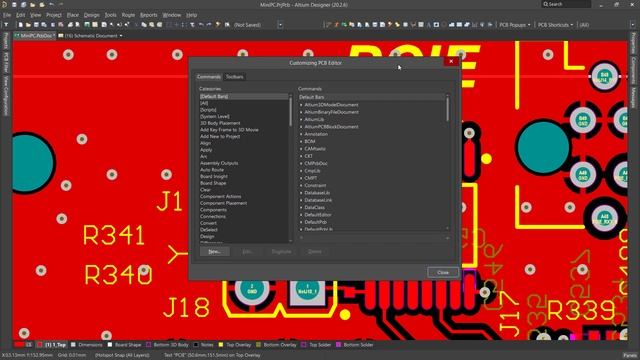Click the Search field in the title bar
640x360 pixels.
point(566,4)
